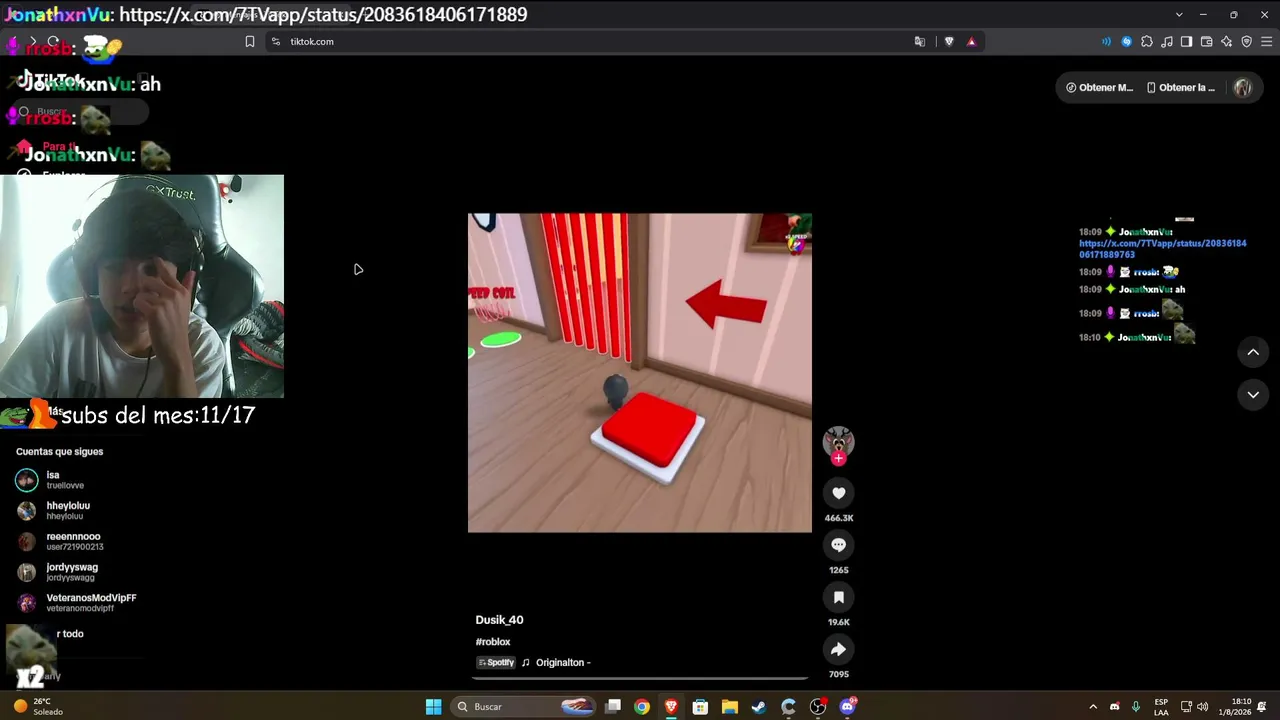Open the user profile avatar at top right

pos(1243,87)
